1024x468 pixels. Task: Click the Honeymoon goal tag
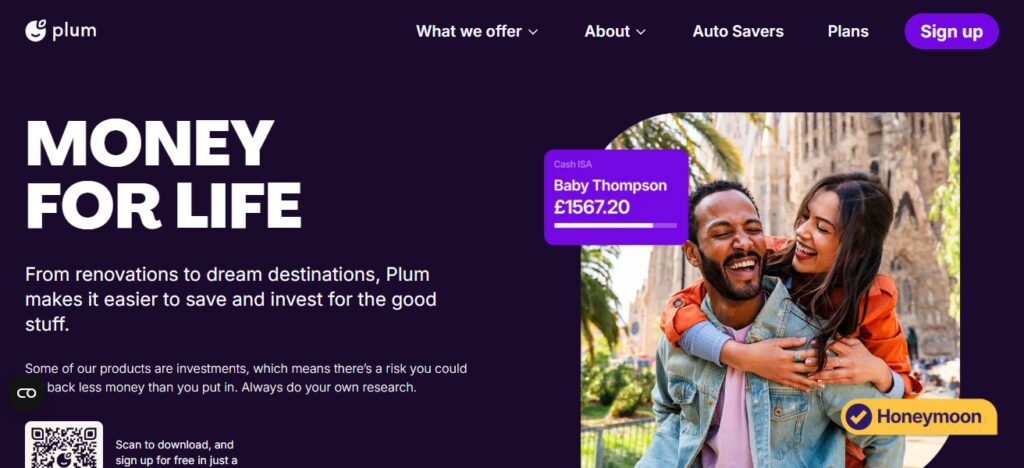click(919, 417)
